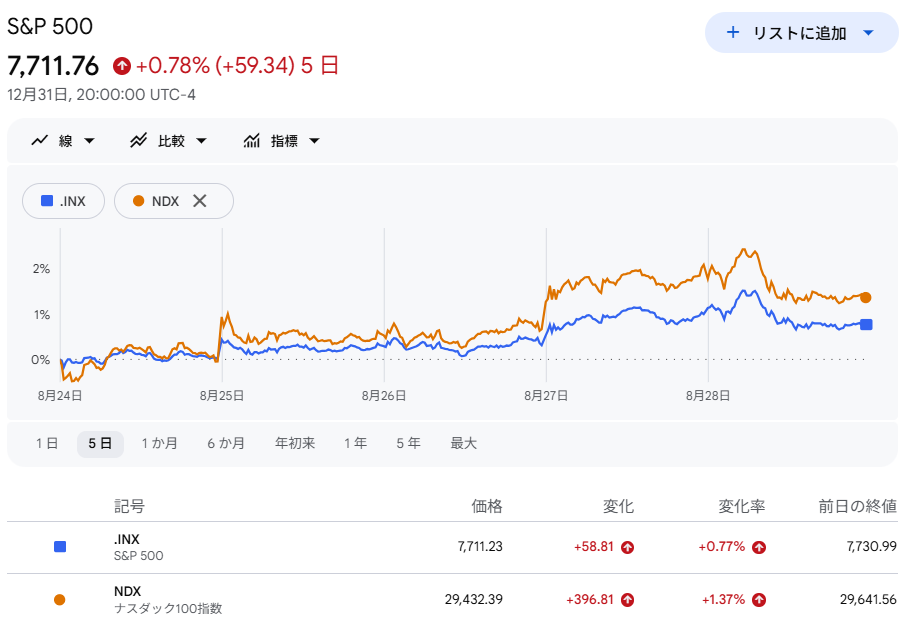The image size is (910, 620).
Task: Click the 8月27日 axis date label
Action: coord(546,396)
